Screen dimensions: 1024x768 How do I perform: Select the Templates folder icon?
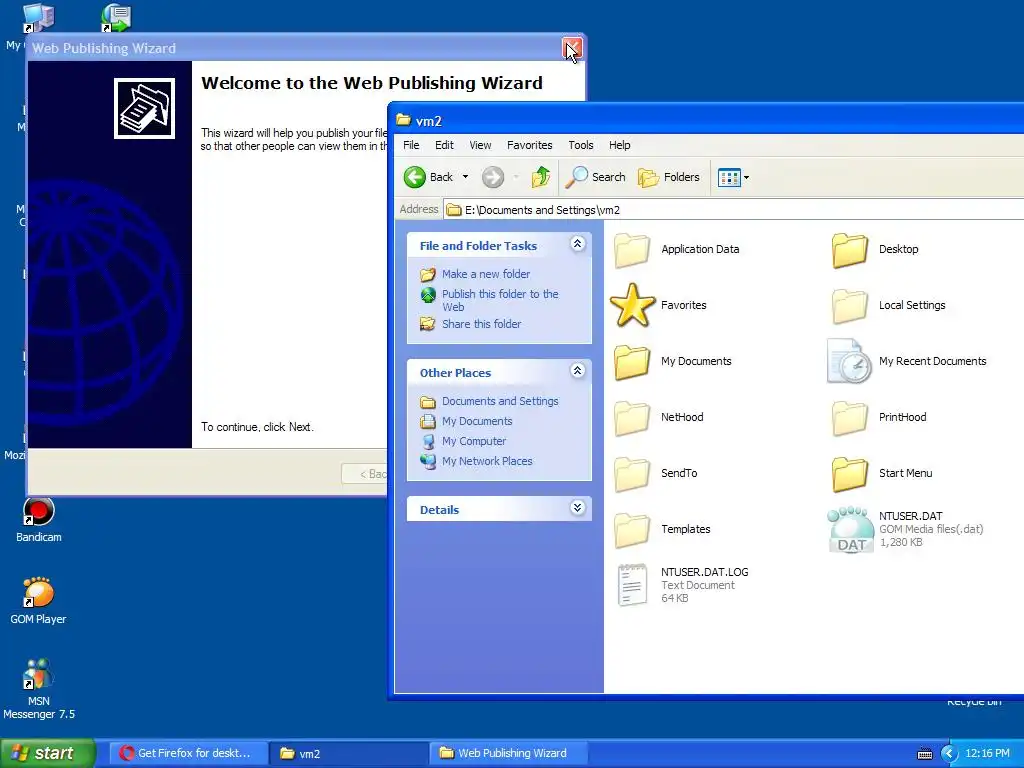click(632, 530)
